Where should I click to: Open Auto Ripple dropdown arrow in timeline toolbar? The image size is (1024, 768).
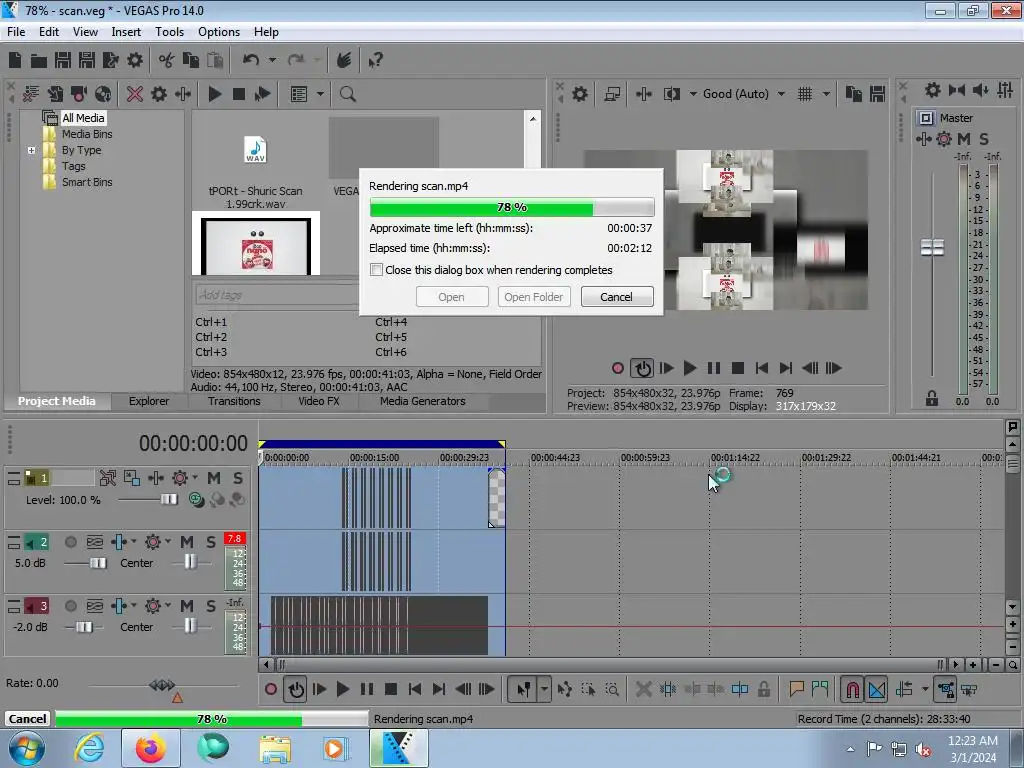[925, 689]
